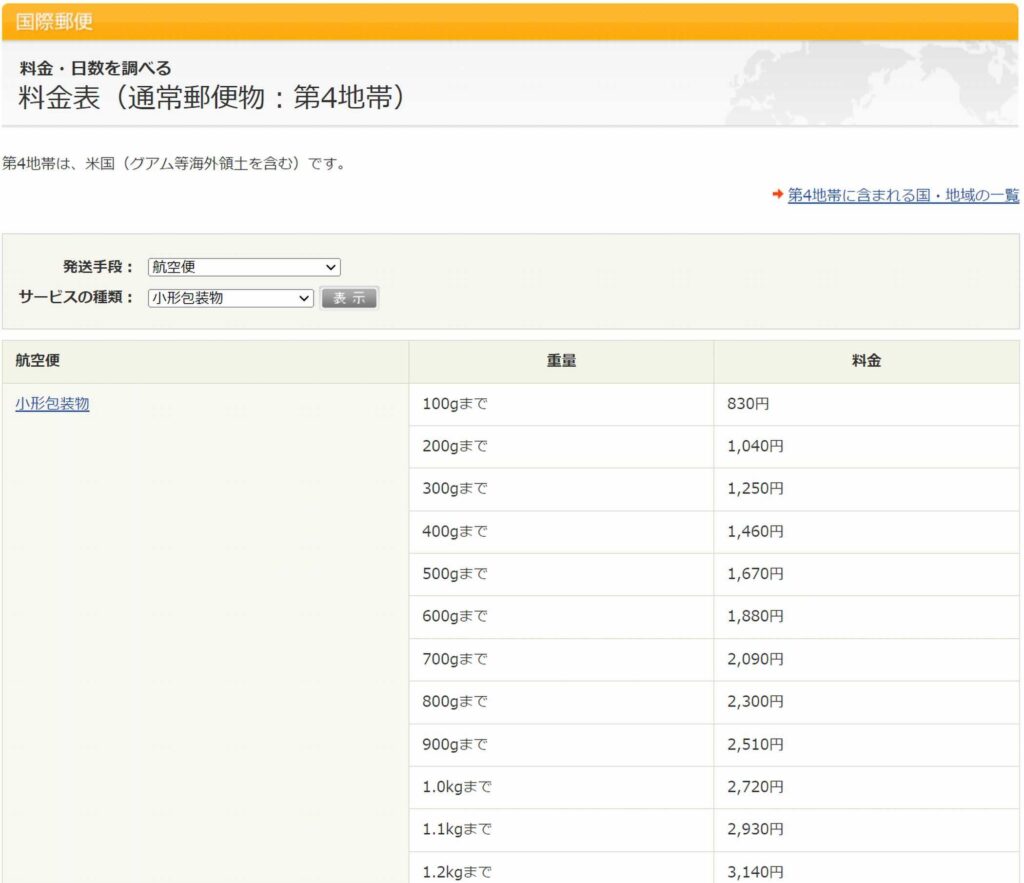Select the 1,670円 price cell
Viewport: 1024px width, 883px height.
pyautogui.click(x=755, y=574)
